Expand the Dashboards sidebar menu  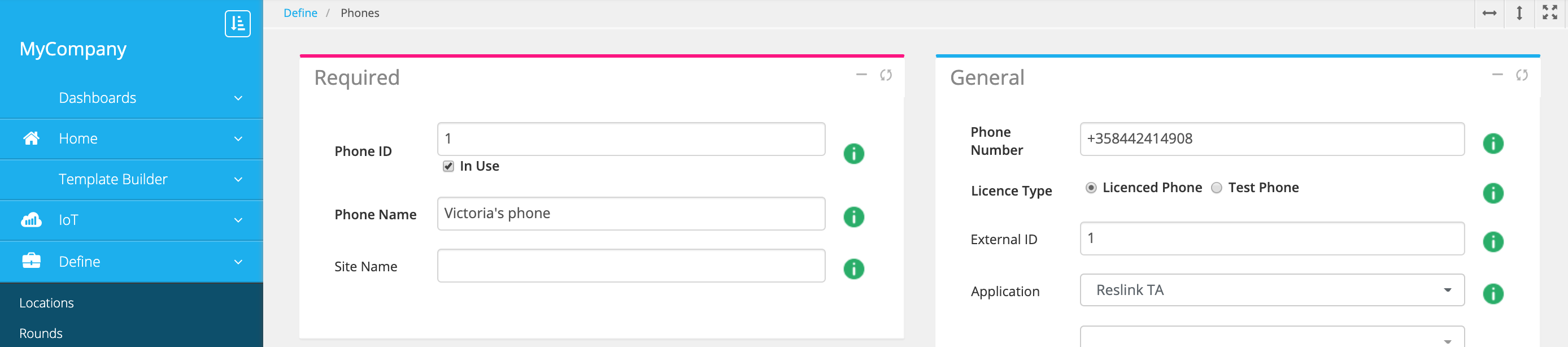pos(132,98)
